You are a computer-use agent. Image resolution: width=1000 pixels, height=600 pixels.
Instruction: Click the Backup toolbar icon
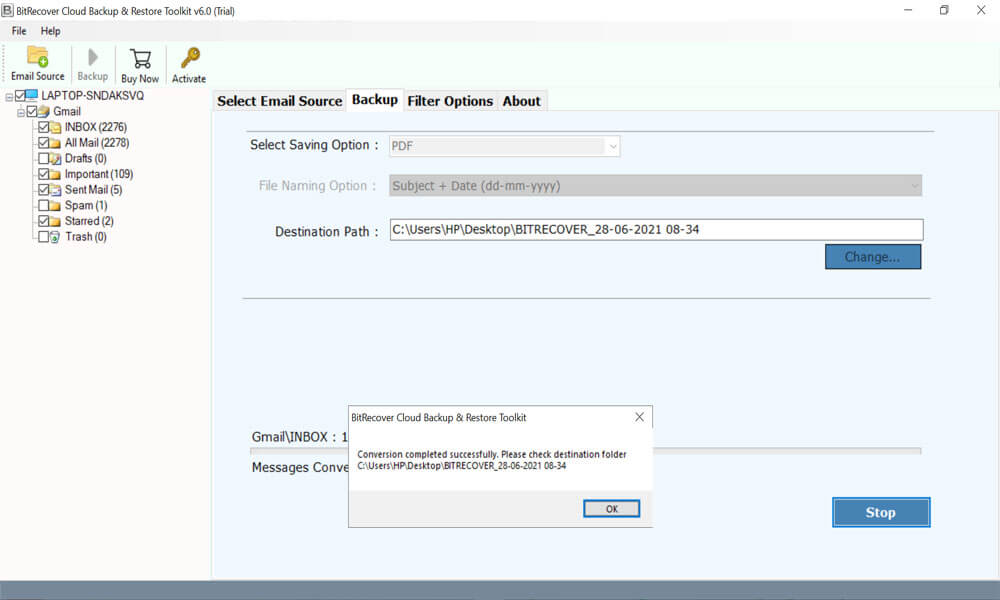click(x=92, y=58)
